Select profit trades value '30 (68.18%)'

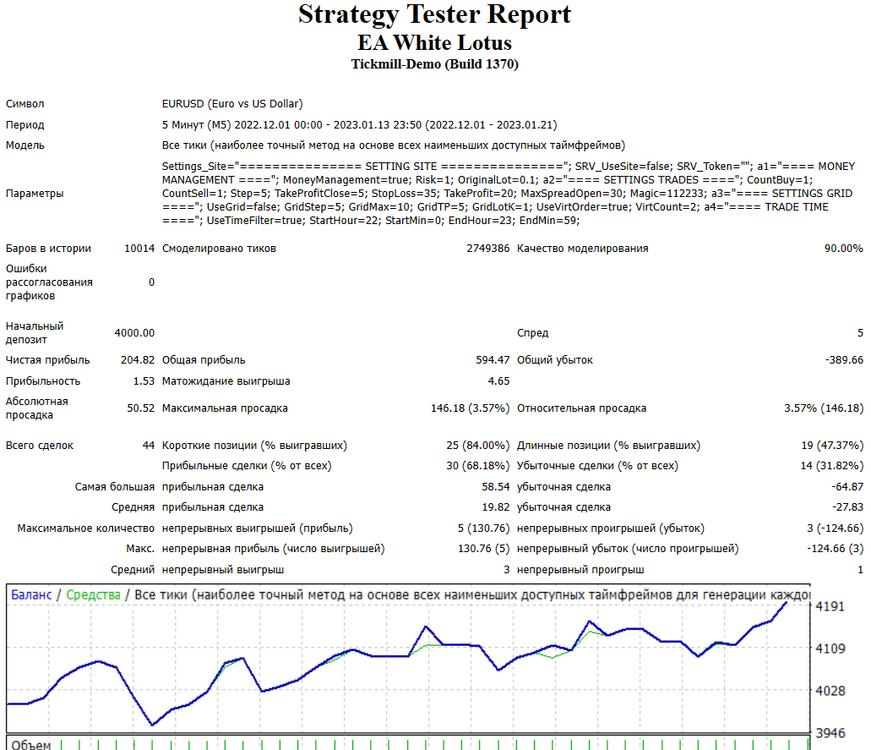pyautogui.click(x=478, y=466)
